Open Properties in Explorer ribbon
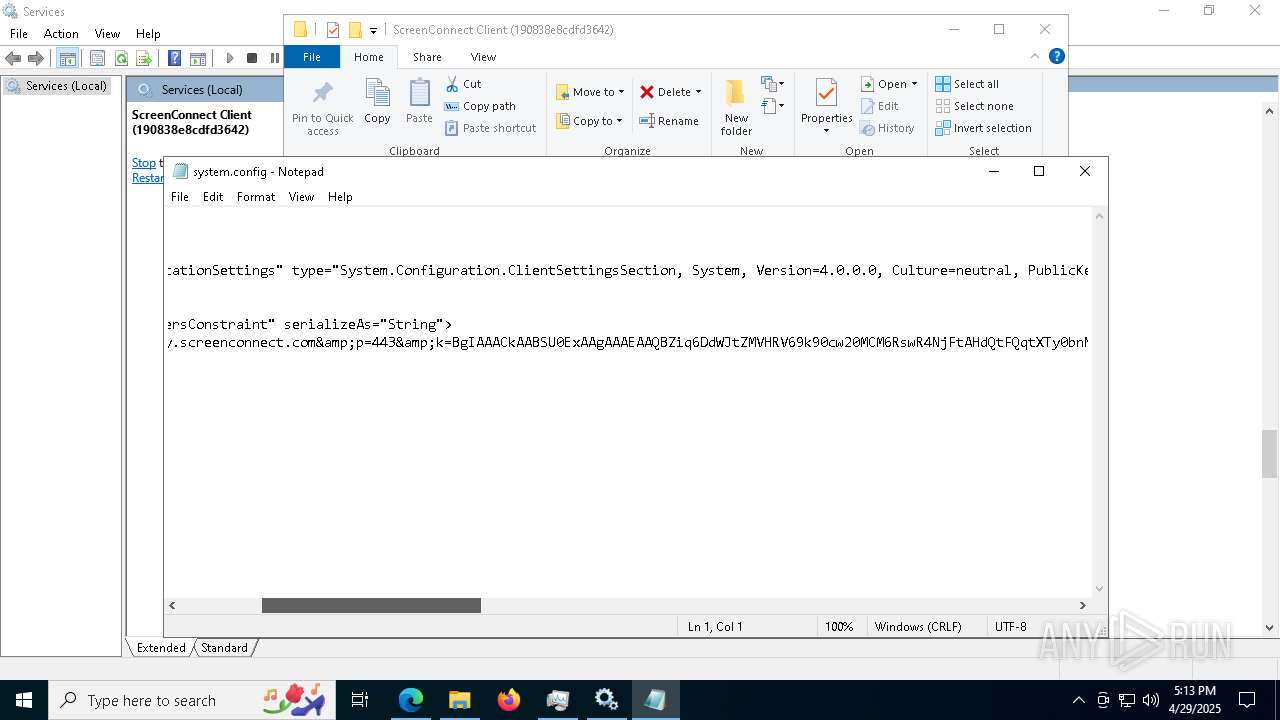The image size is (1280, 720). pyautogui.click(x=826, y=106)
